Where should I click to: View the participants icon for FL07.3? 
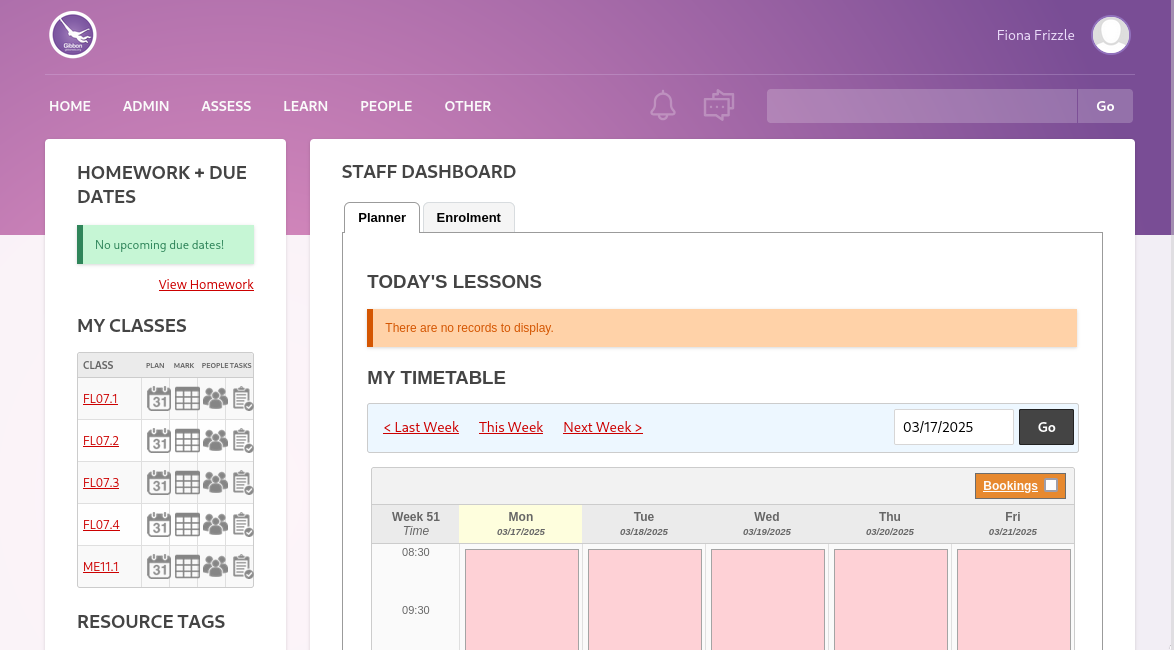pos(214,482)
